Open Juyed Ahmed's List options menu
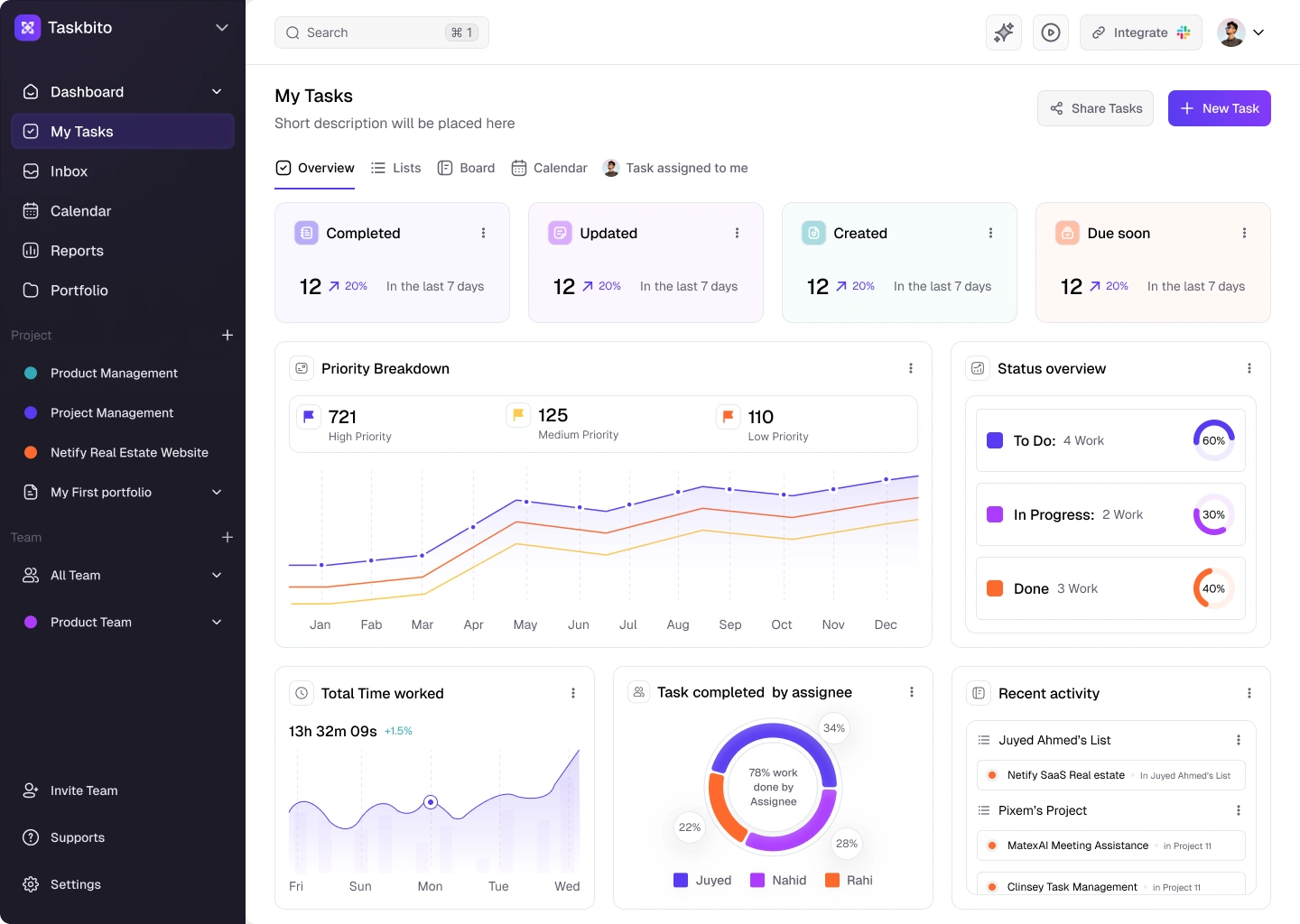Image resolution: width=1300 pixels, height=924 pixels. 1239,740
